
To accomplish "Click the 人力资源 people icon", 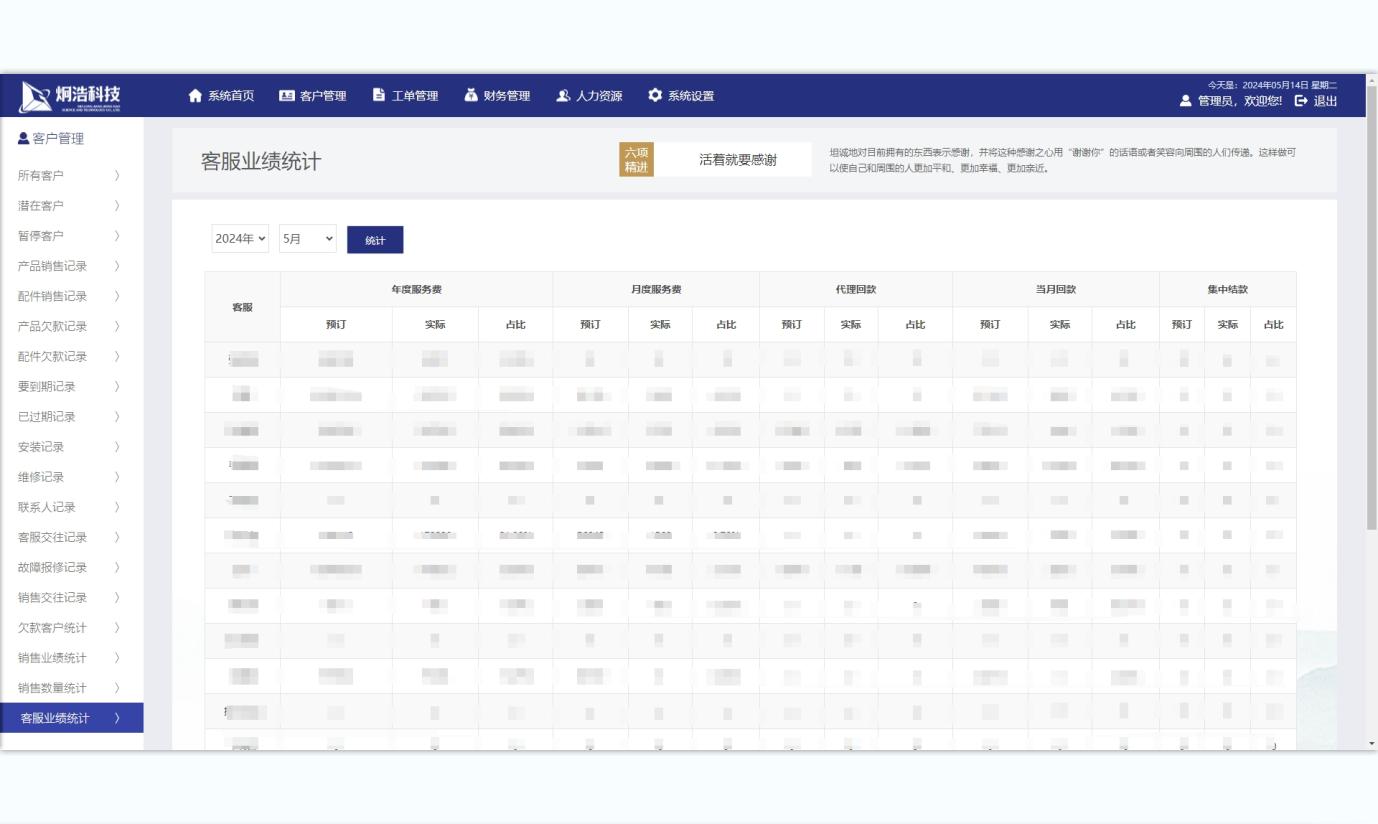I will pyautogui.click(x=563, y=96).
